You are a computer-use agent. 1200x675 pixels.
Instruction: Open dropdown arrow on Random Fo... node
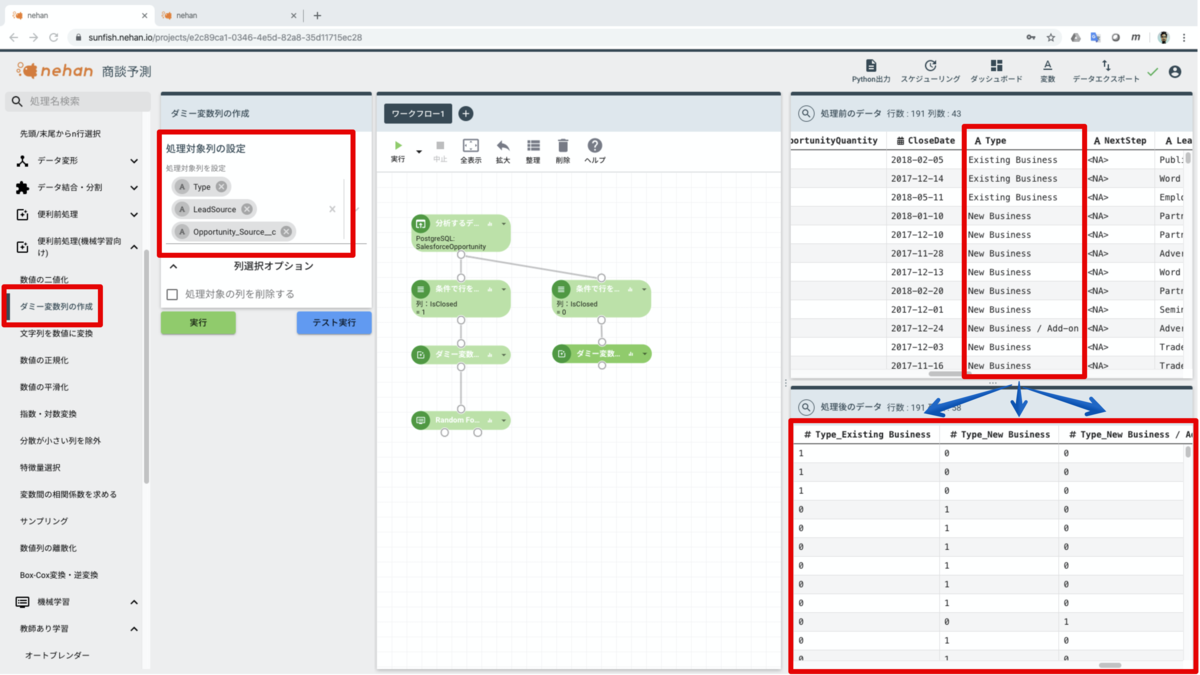(504, 421)
